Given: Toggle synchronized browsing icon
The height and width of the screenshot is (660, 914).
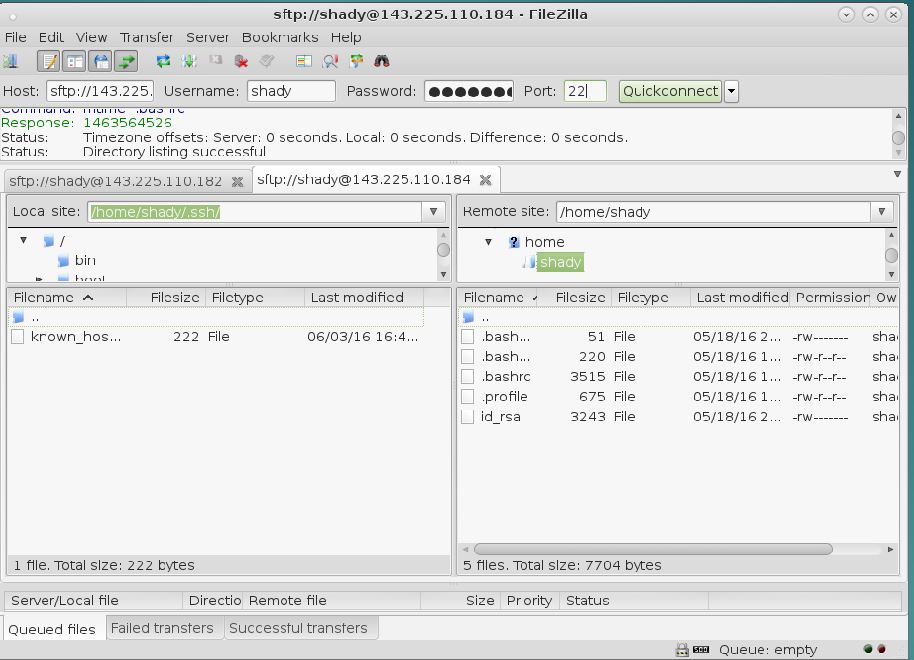Looking at the screenshot, I should pyautogui.click(x=356, y=61).
